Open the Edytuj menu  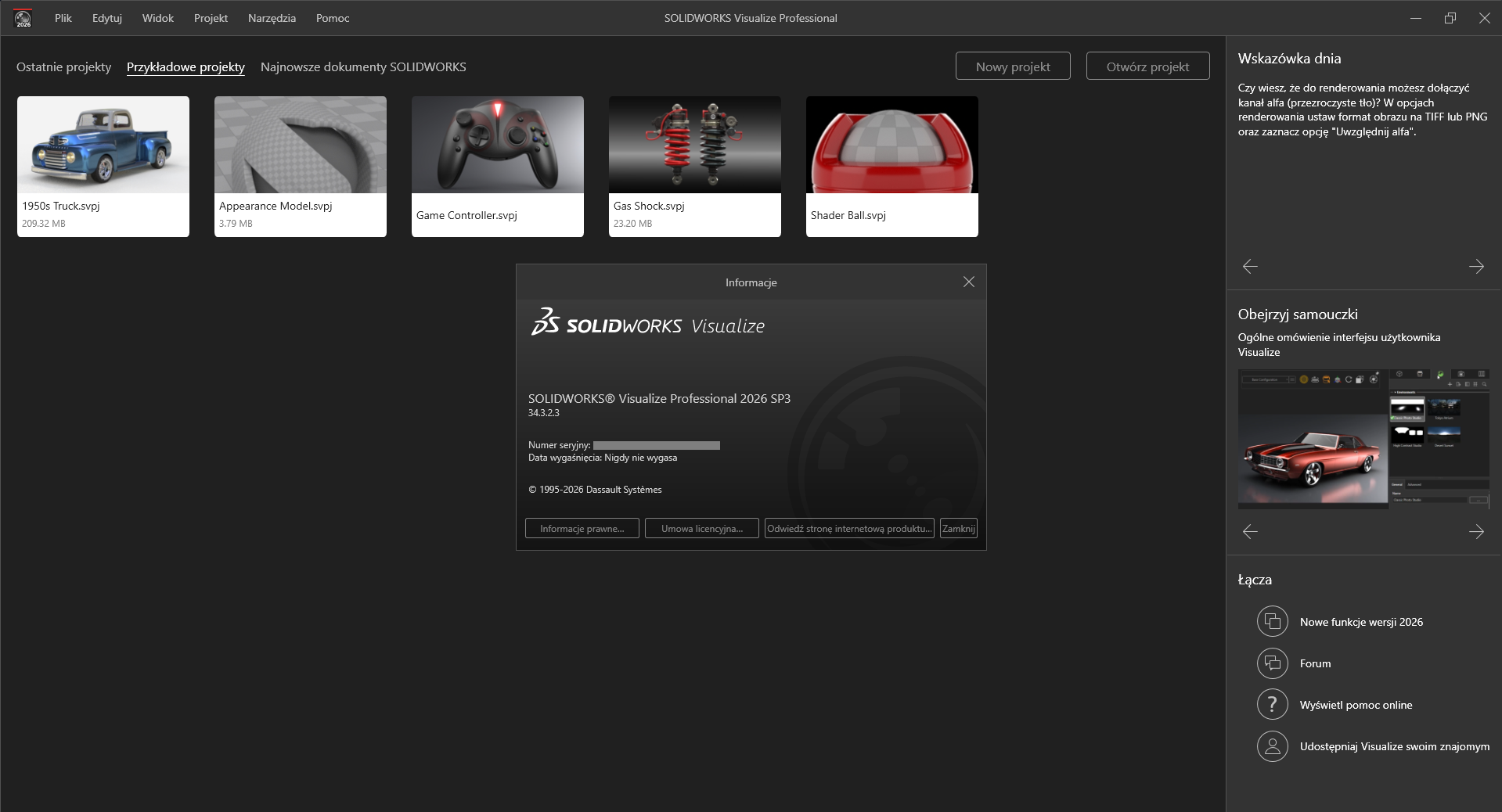(107, 18)
